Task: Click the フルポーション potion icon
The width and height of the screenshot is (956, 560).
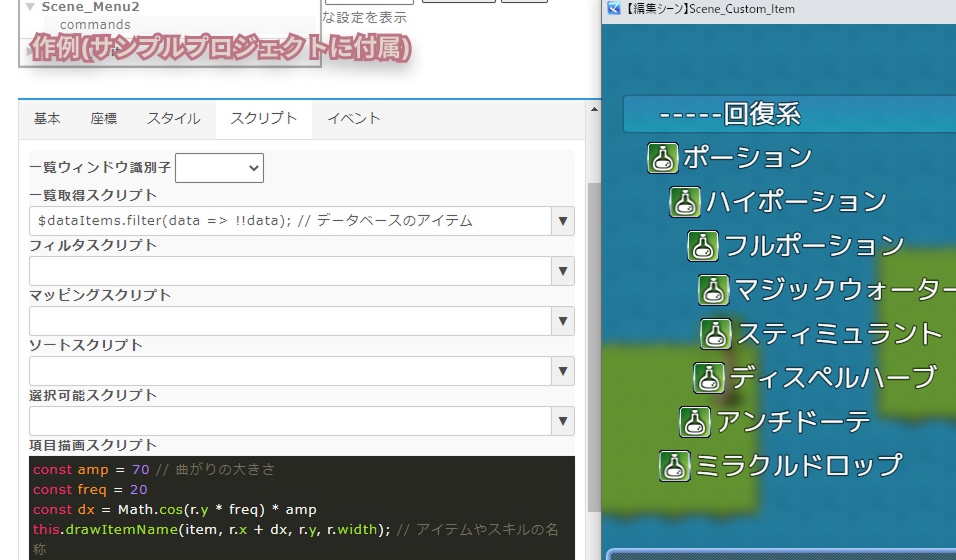Action: [x=703, y=246]
